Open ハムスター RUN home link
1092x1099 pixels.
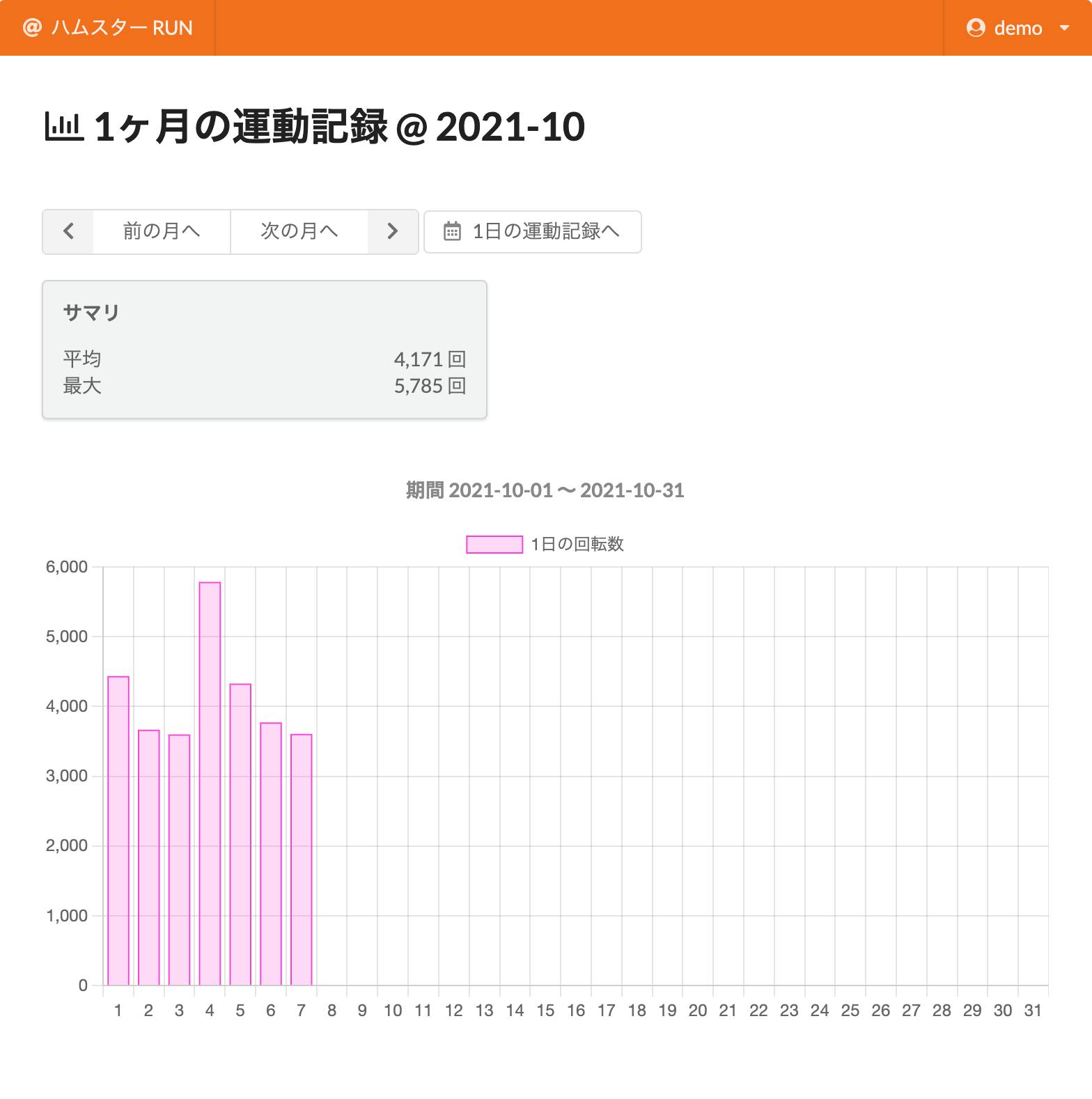coord(122,28)
